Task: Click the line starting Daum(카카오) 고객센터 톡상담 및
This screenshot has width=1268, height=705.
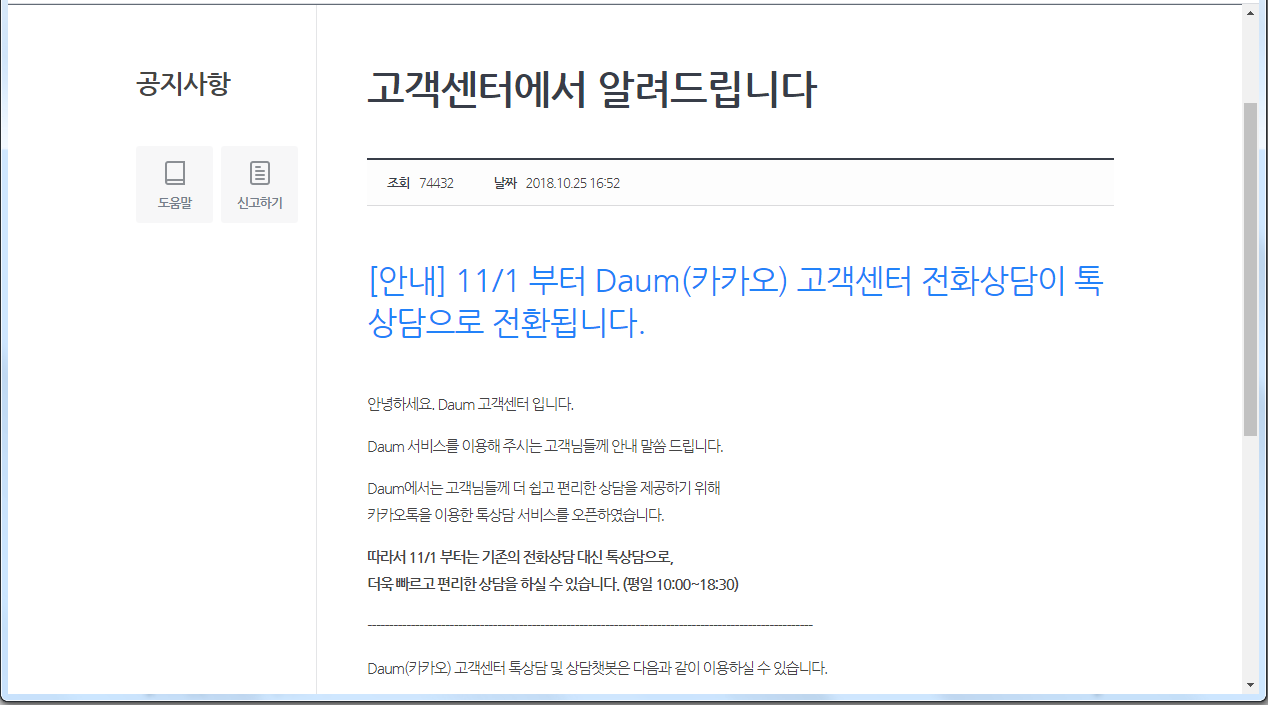Action: point(597,668)
